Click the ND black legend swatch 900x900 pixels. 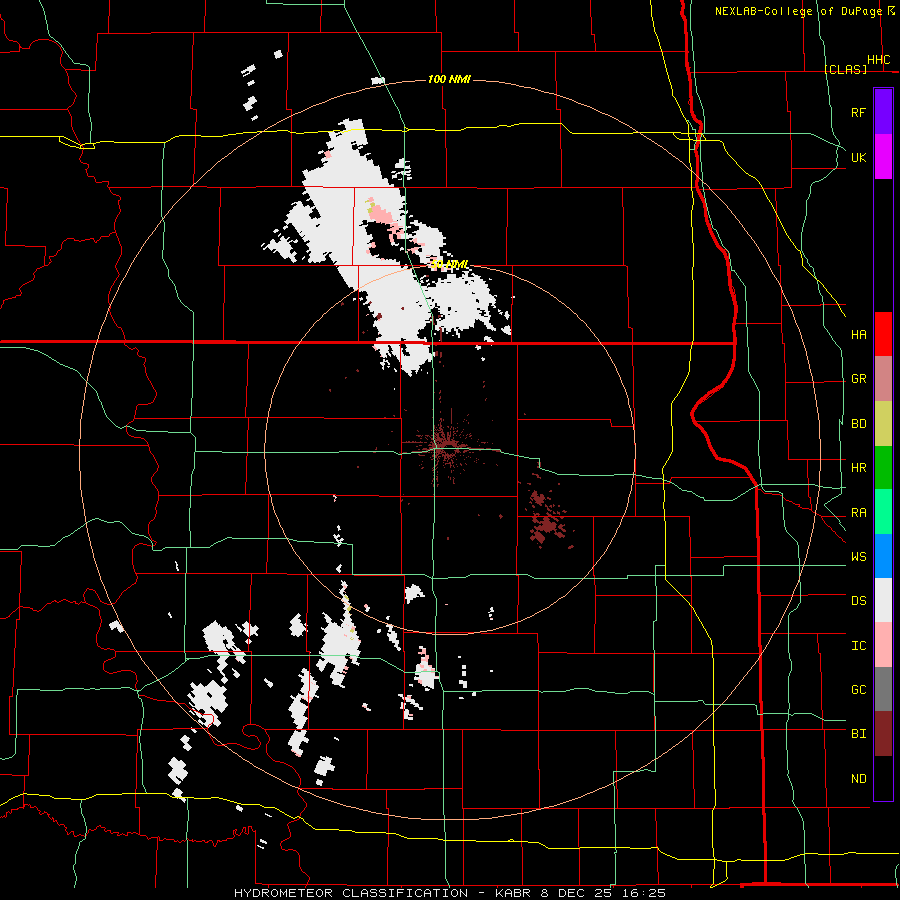[883, 778]
